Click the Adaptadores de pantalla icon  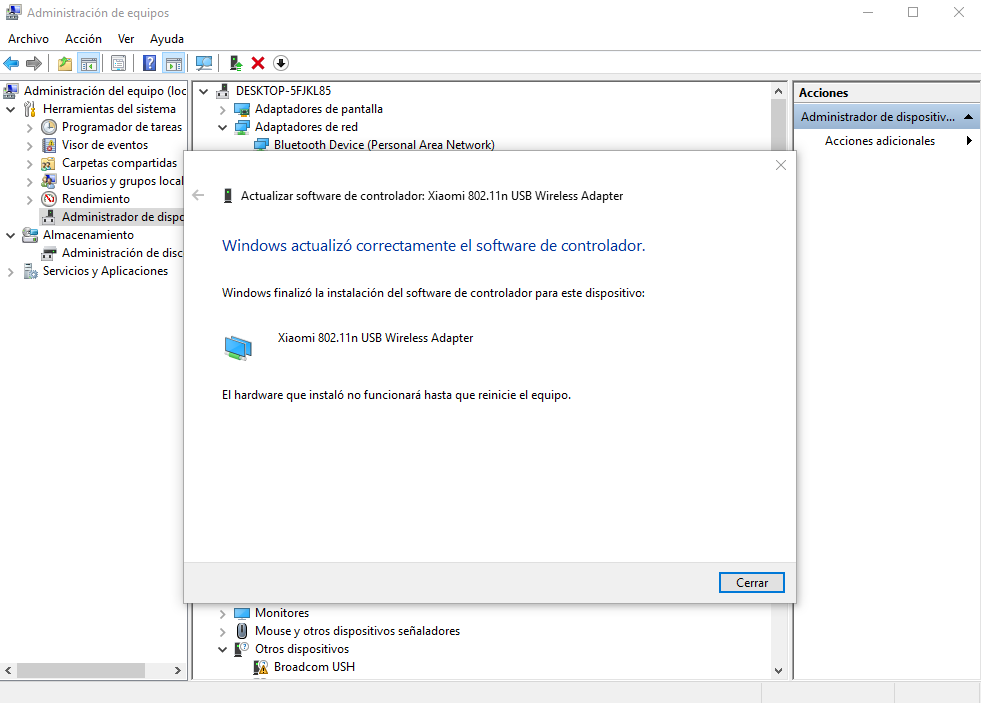(241, 109)
